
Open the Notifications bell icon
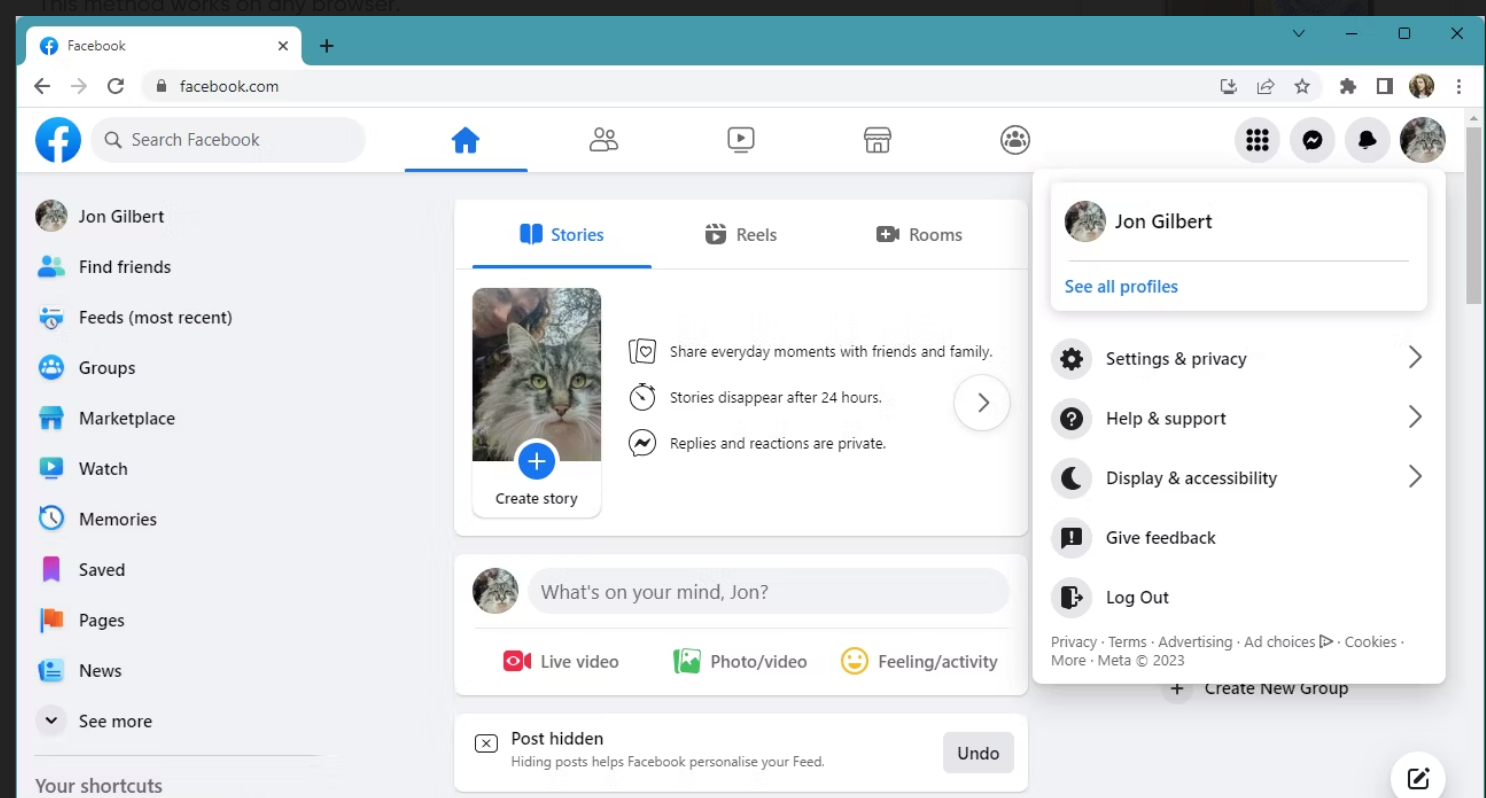[x=1367, y=140]
